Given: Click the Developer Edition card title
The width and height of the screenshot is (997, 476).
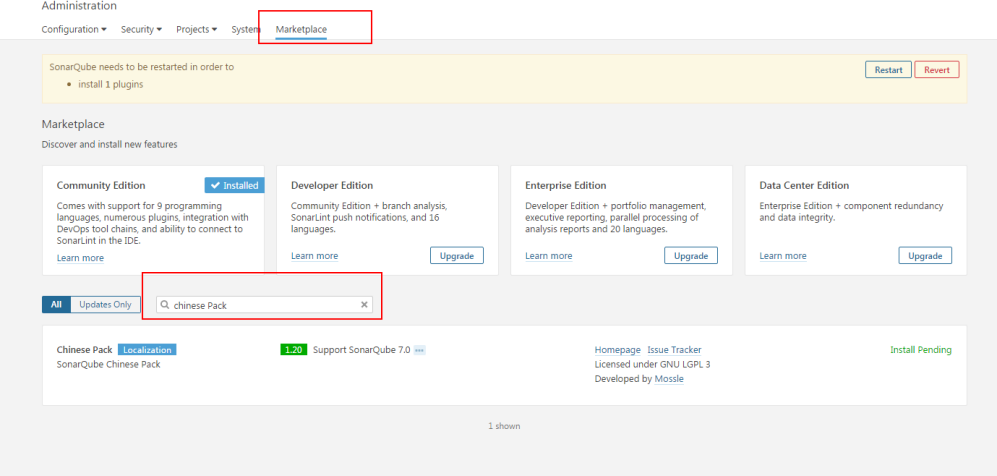Looking at the screenshot, I should (x=332, y=186).
